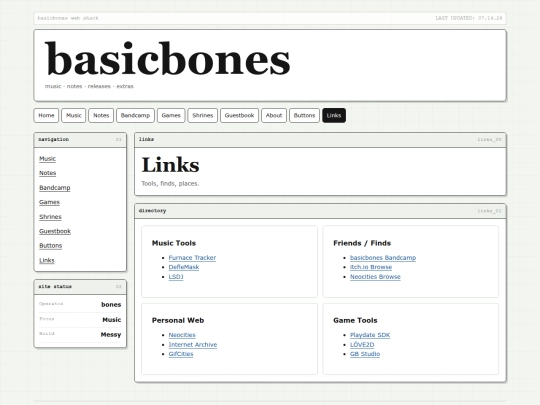The width and height of the screenshot is (540, 405).
Task: Open Guestbook link in navigation sidebar
Action: tap(55, 231)
